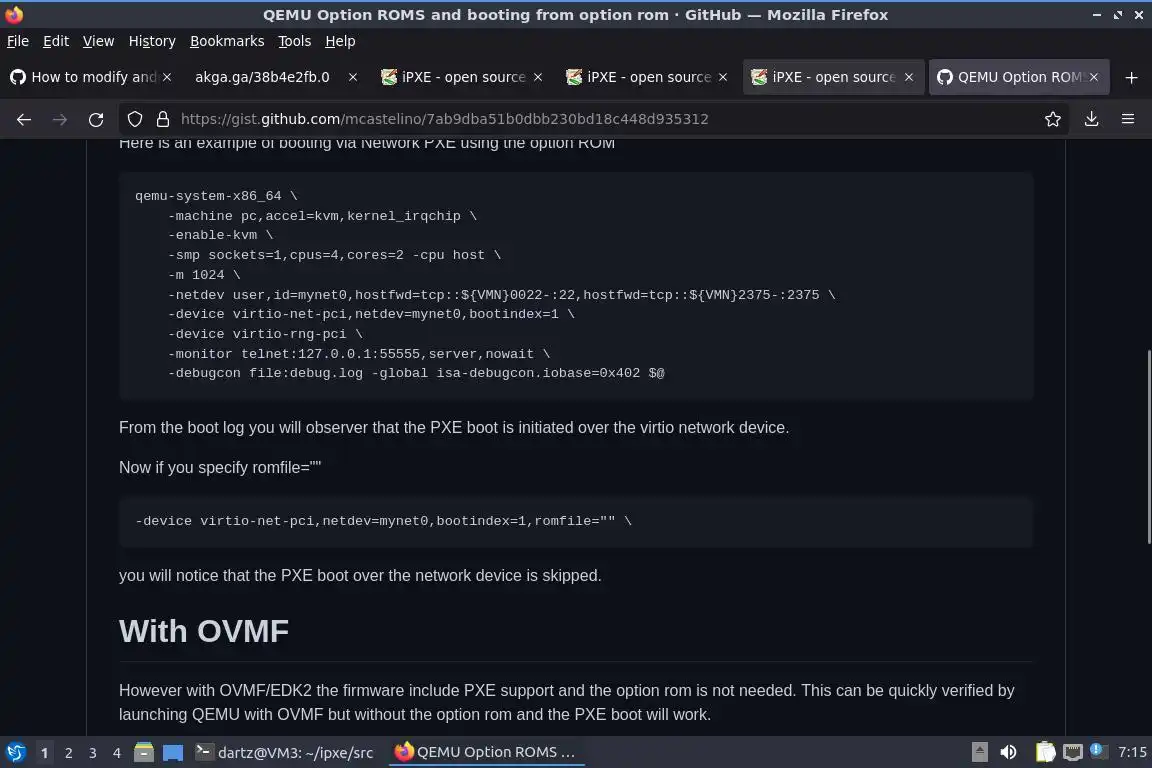Open the file manager taskbar icon
The image size is (1152, 768).
tap(144, 752)
